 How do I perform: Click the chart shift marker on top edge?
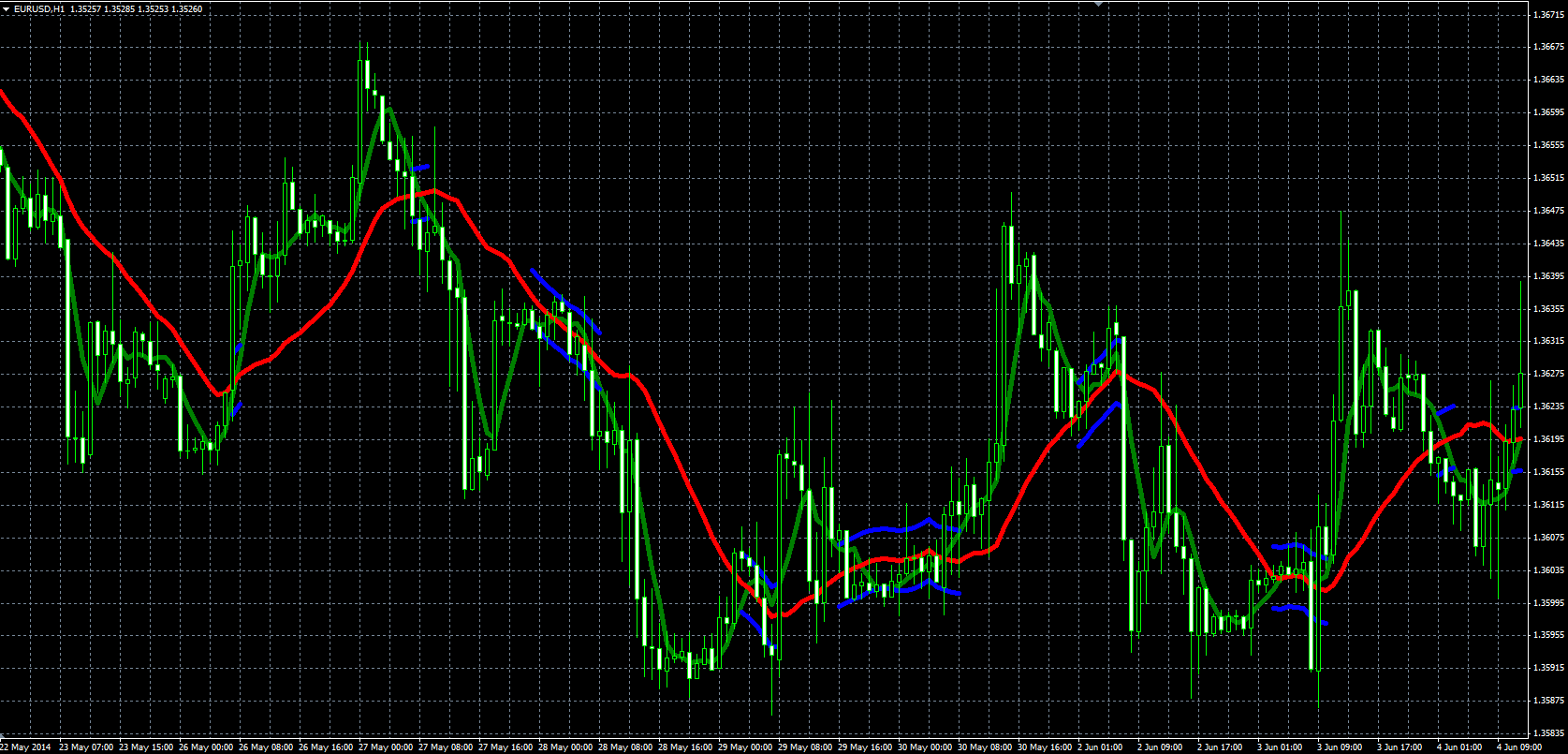tap(1098, 4)
